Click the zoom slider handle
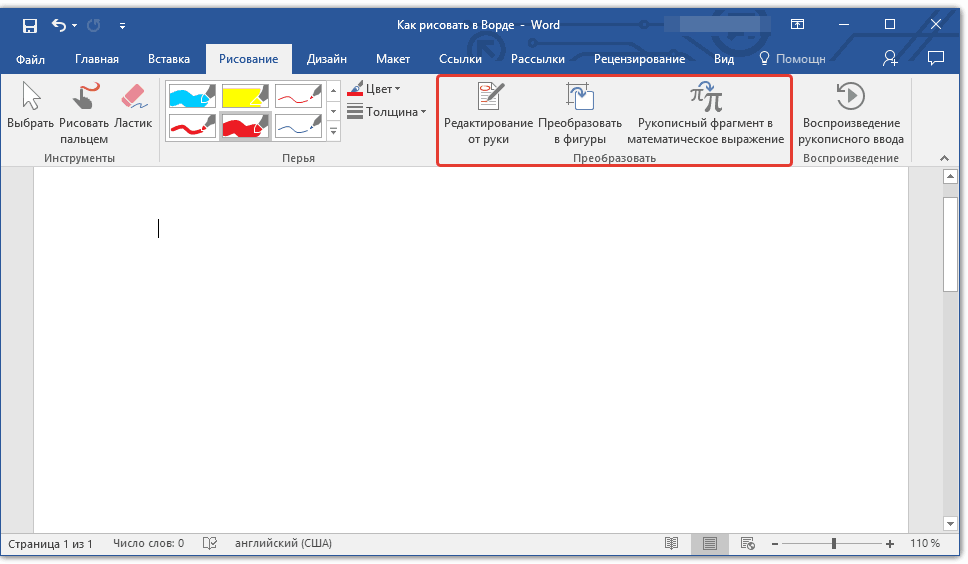The height and width of the screenshot is (564, 968). coord(833,544)
